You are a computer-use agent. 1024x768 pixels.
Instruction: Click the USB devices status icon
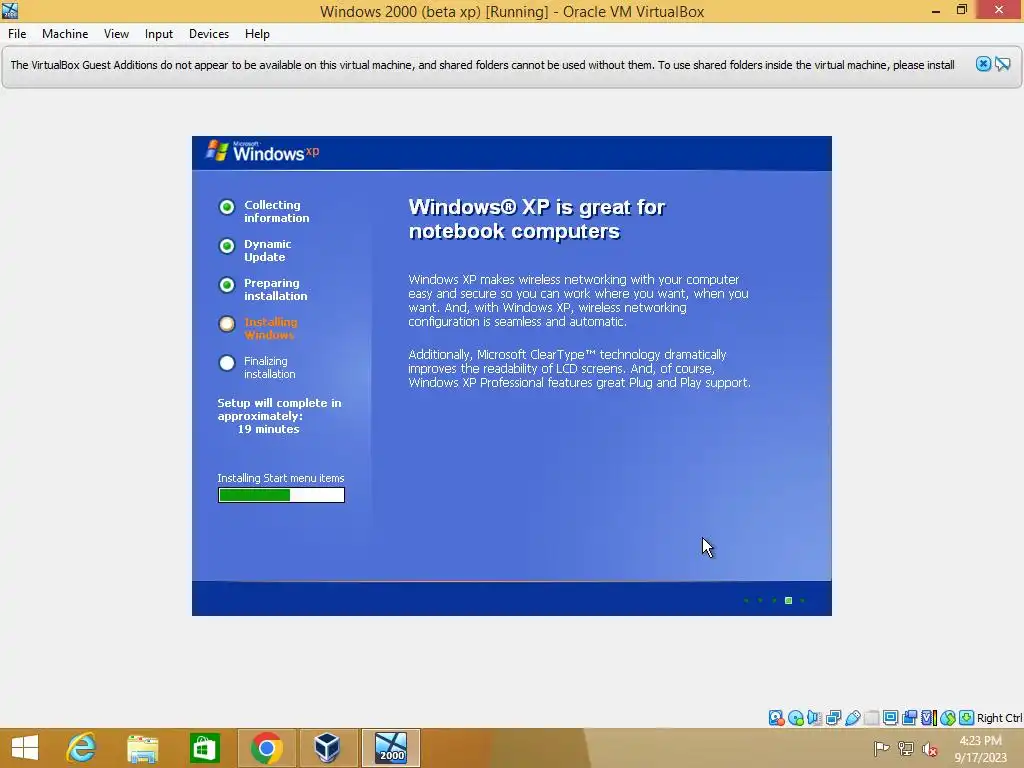point(852,718)
